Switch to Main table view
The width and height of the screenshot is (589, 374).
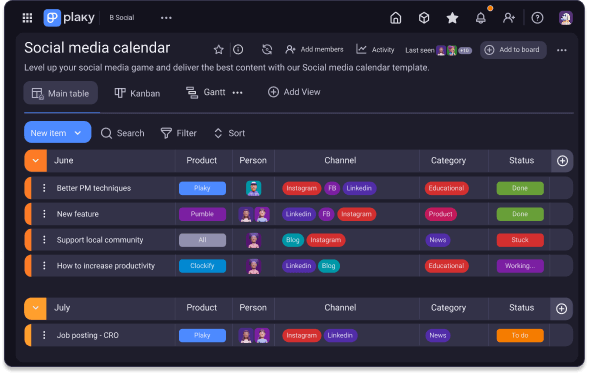coord(60,93)
